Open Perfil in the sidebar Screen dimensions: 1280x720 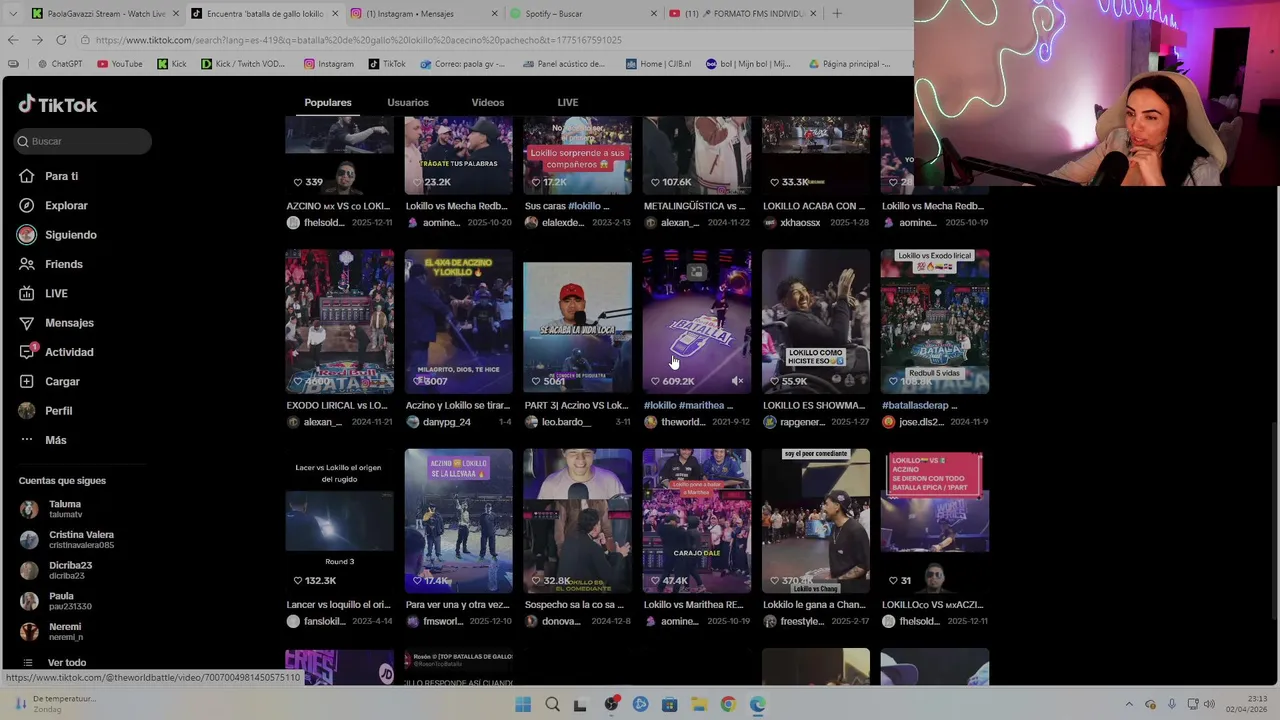(x=58, y=411)
